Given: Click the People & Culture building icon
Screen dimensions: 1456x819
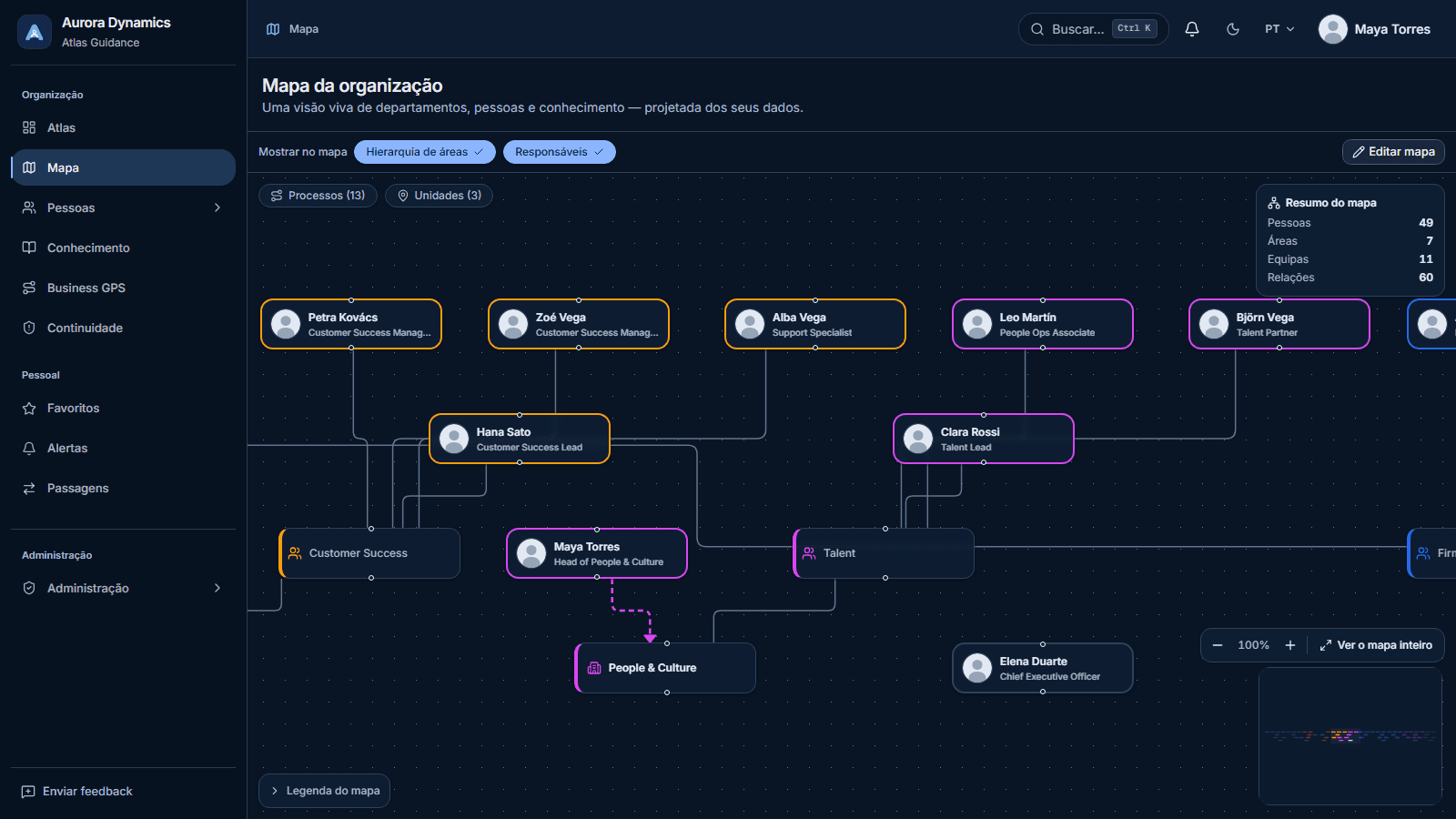Looking at the screenshot, I should click(594, 668).
